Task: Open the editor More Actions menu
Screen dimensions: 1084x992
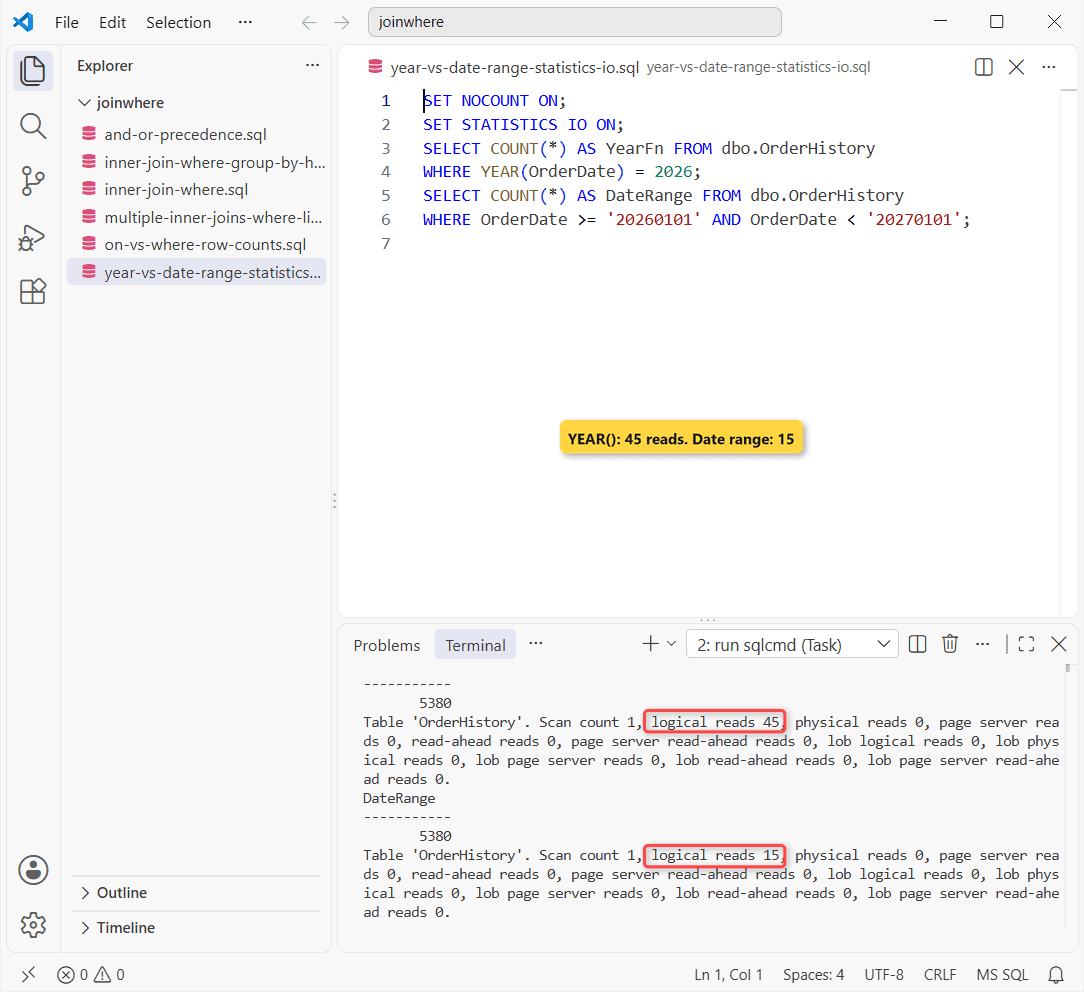Action: 1049,67
